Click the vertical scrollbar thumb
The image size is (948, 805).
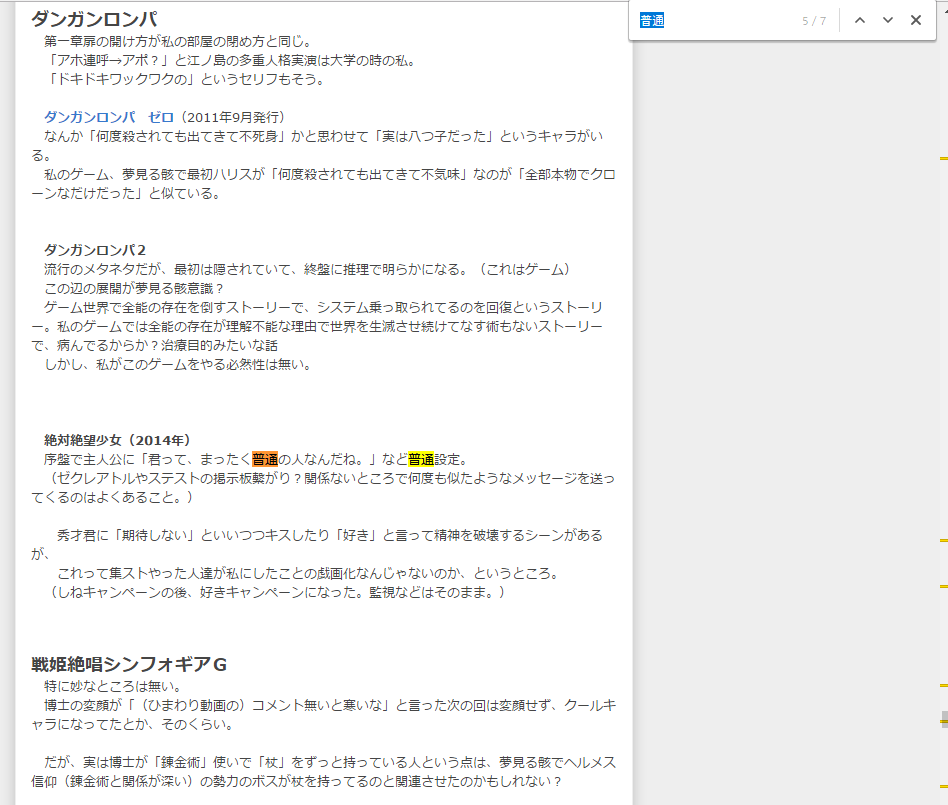tap(944, 719)
